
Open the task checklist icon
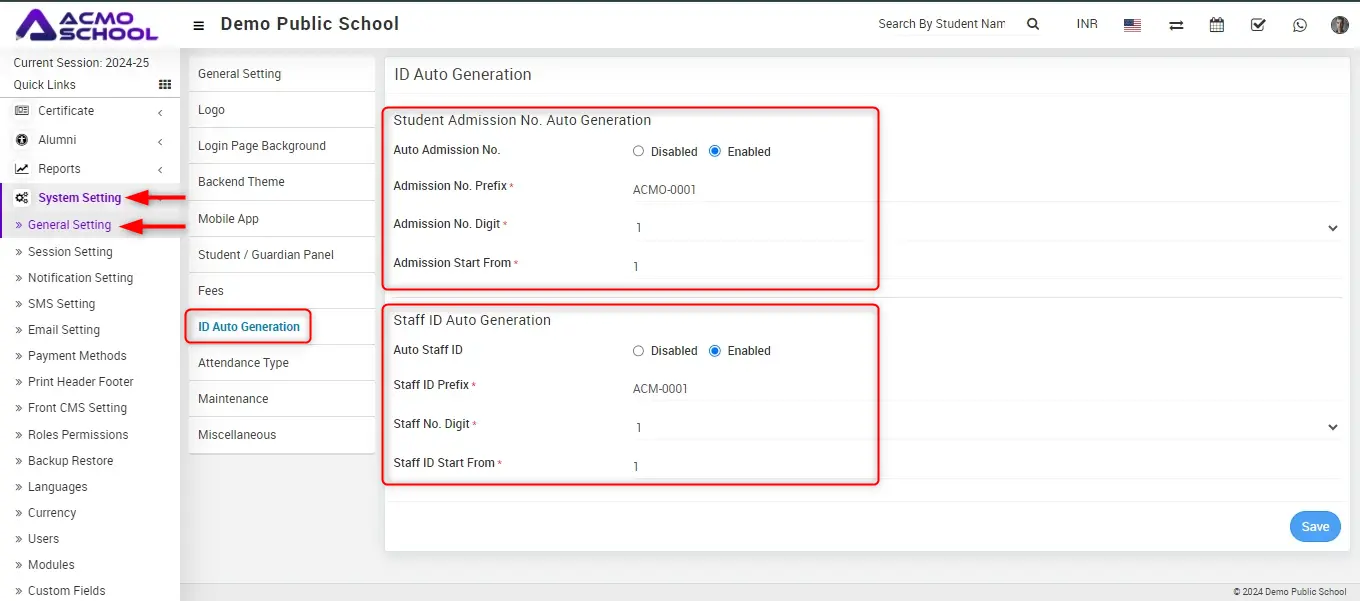[x=1258, y=25]
